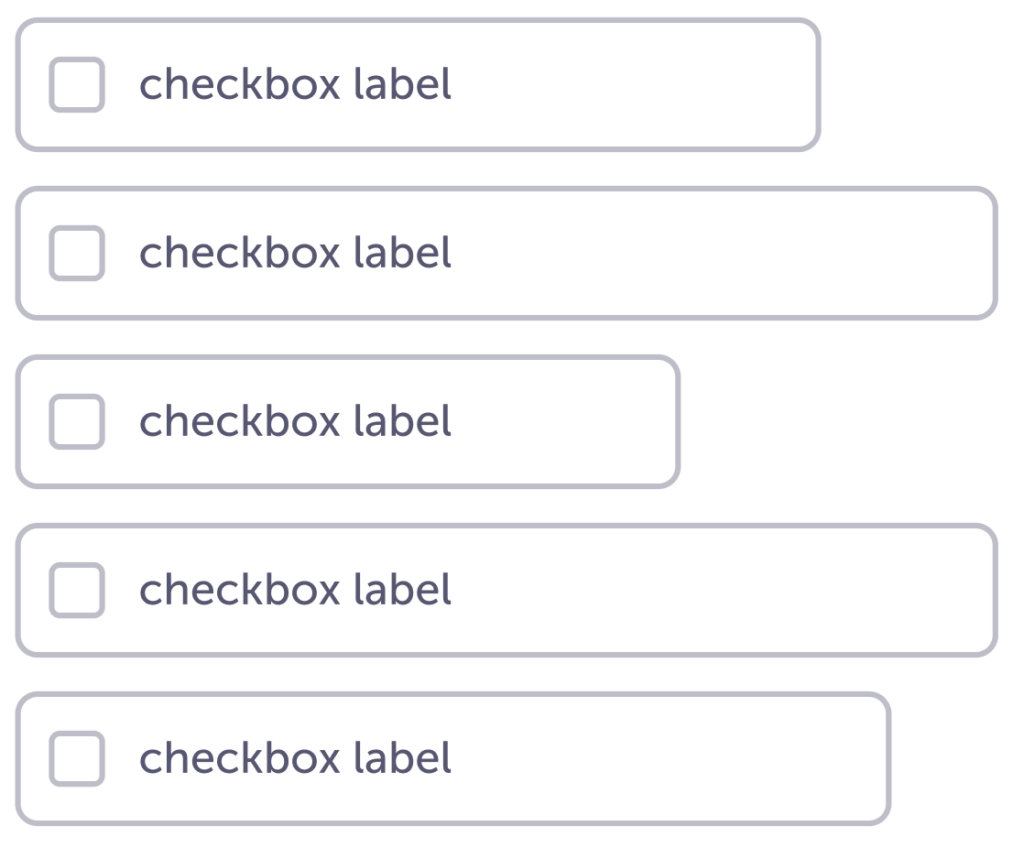The width and height of the screenshot is (1024, 848).
Task: Click the first row's "checkbox label" text
Action: coord(295,85)
